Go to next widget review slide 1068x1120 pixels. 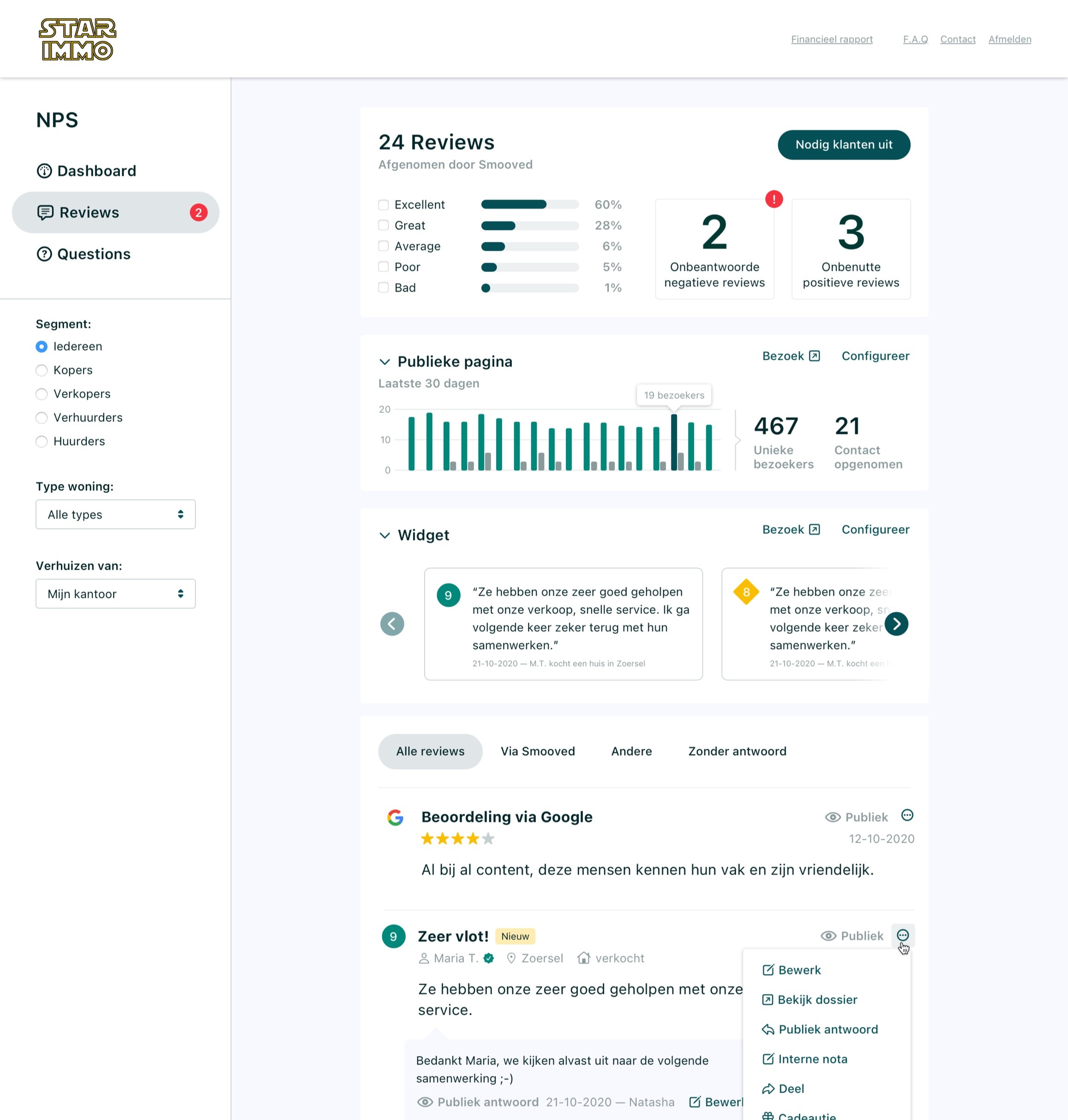[x=896, y=624]
